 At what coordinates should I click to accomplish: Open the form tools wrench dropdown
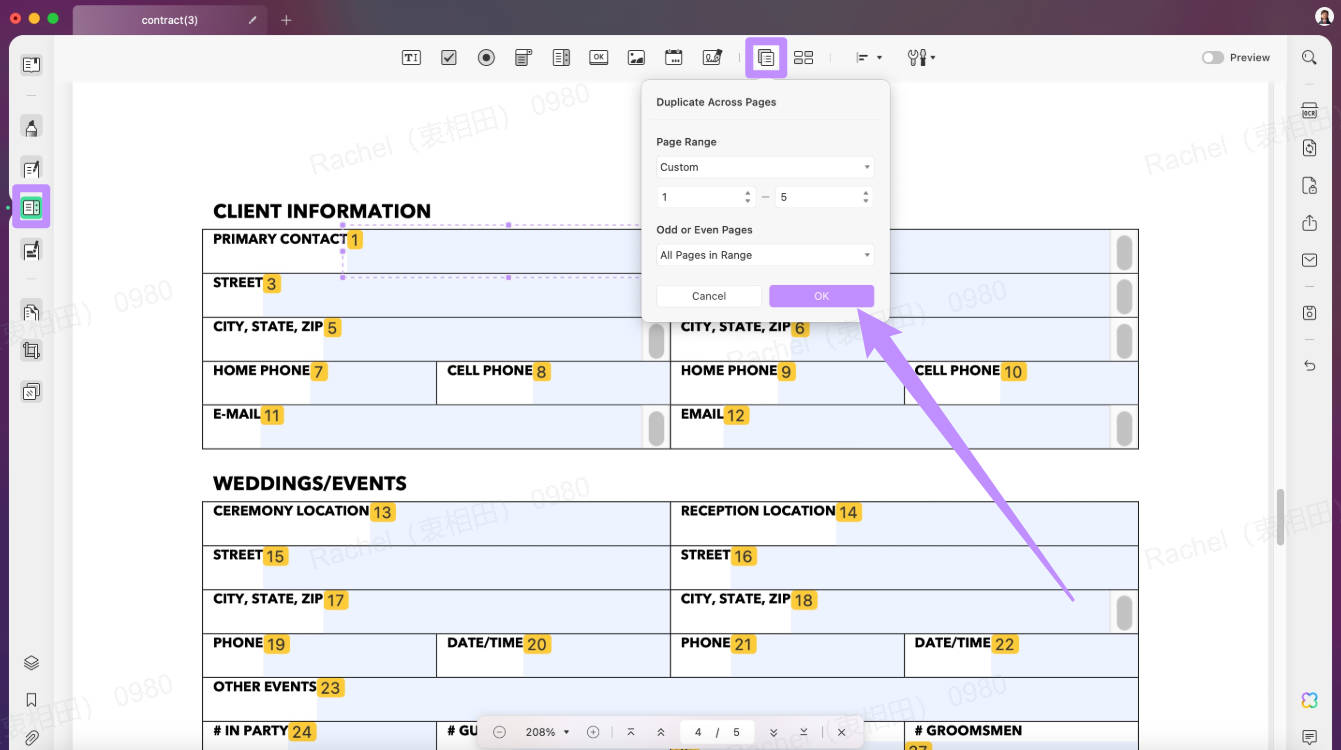[921, 58]
